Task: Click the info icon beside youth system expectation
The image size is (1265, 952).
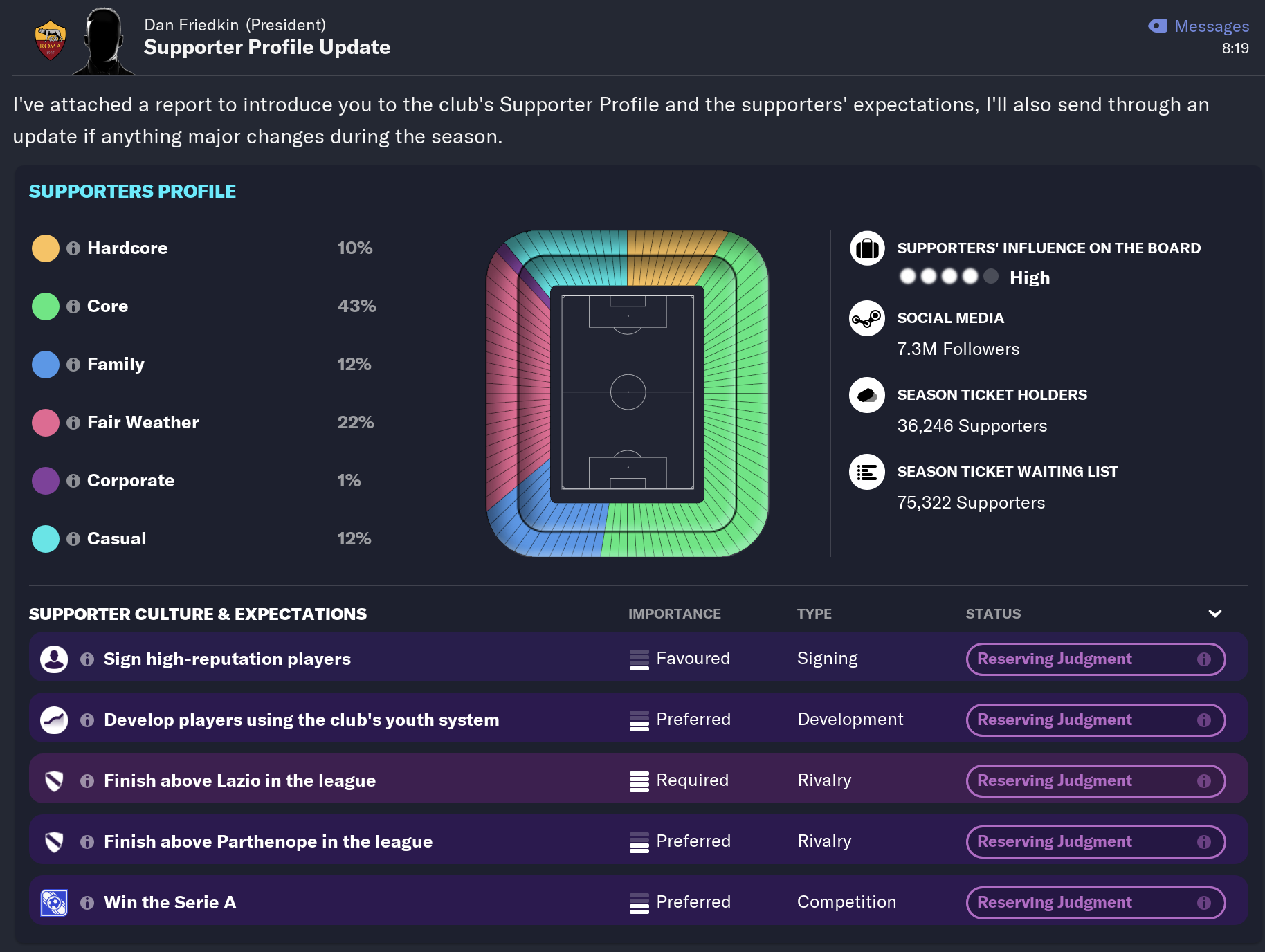Action: click(87, 720)
